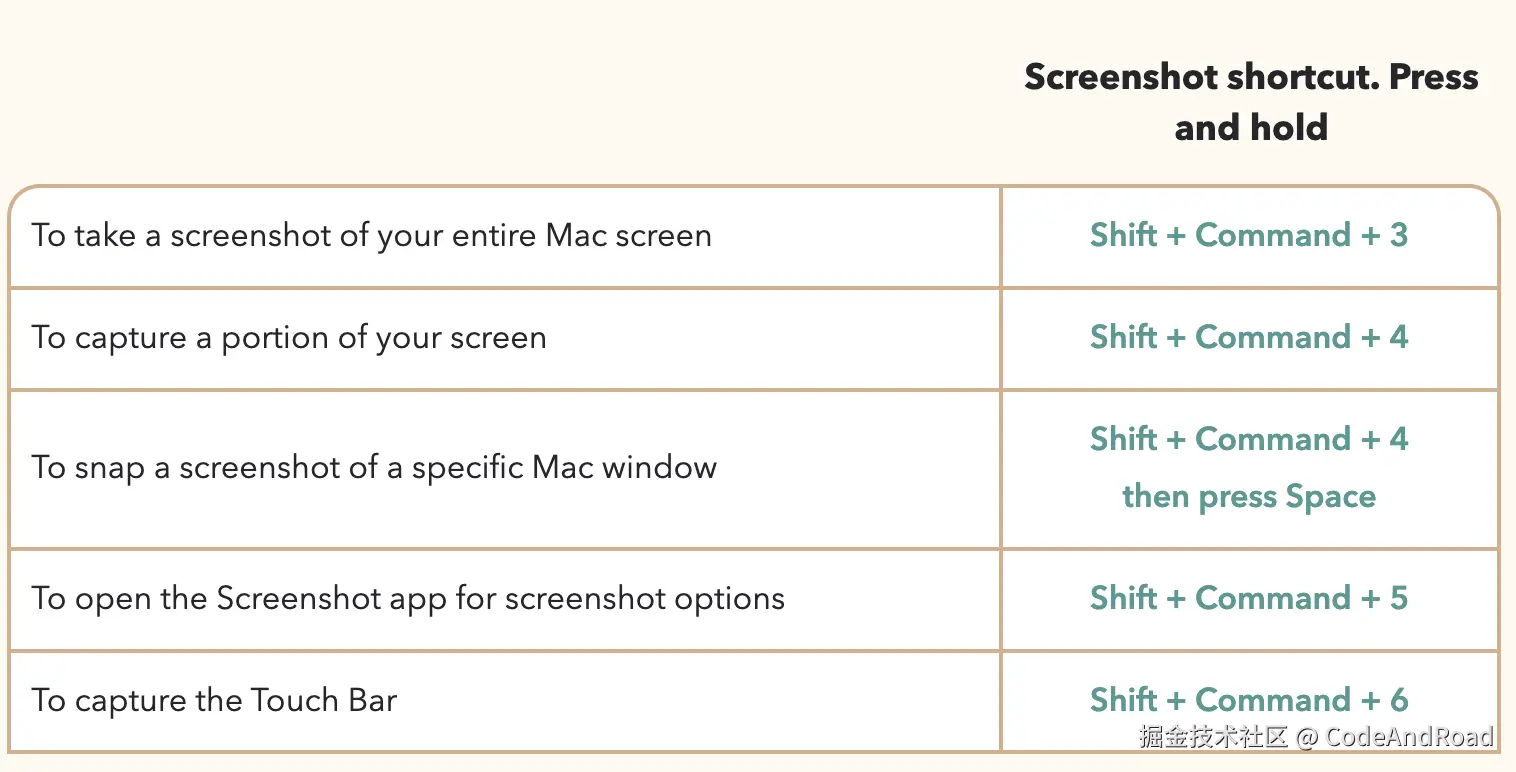
Task: Select the 'Shift + Command + 3' shortcut text
Action: 1249,235
